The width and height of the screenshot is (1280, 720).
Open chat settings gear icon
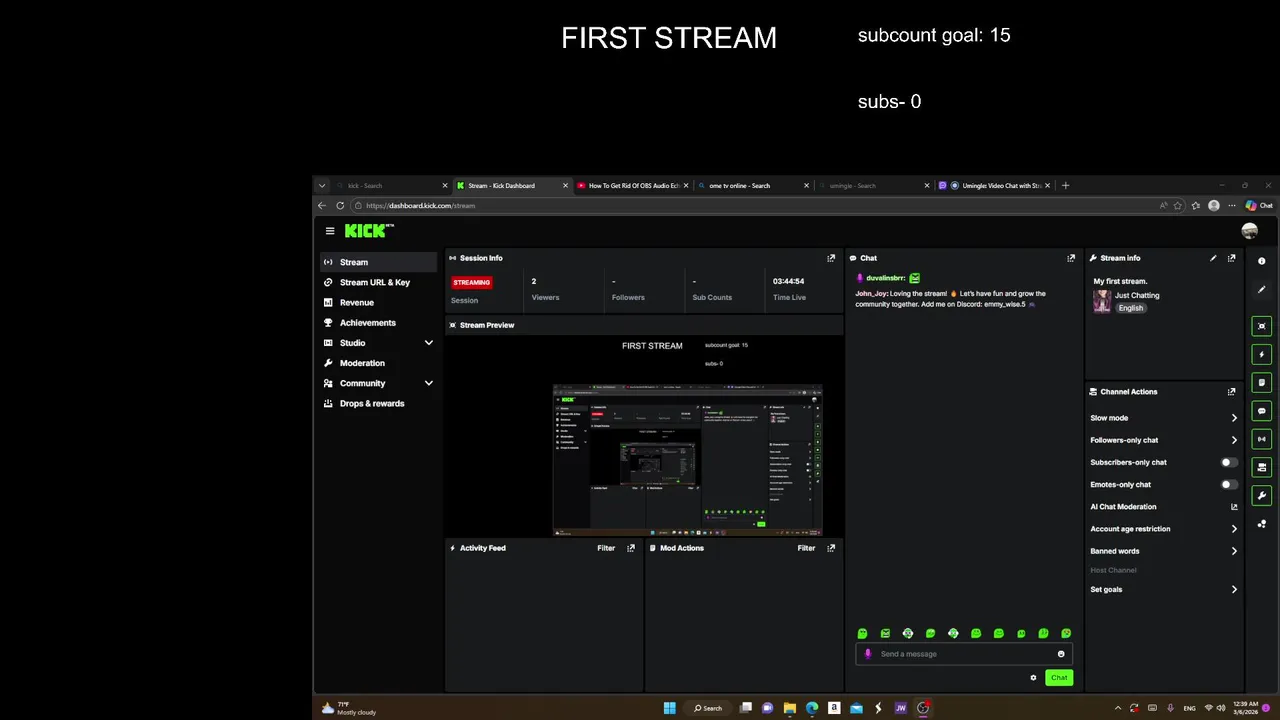point(1034,678)
